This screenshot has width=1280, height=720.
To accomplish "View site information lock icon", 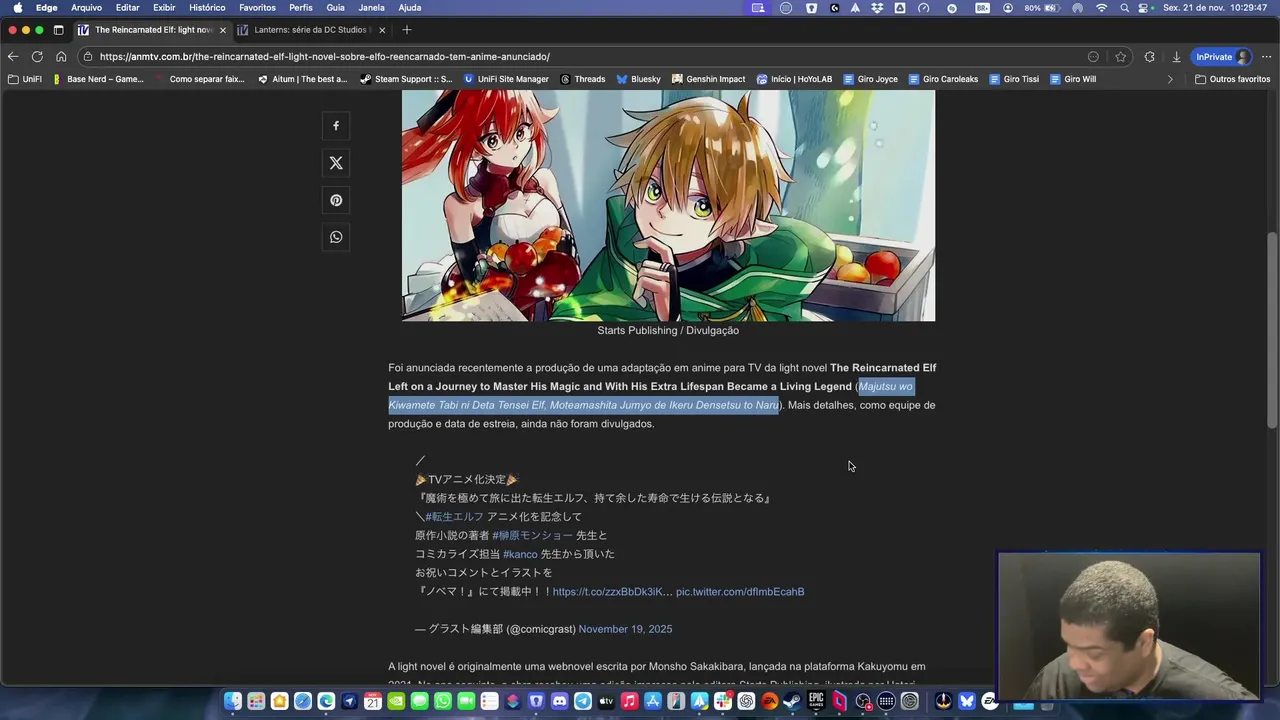I will (88, 57).
